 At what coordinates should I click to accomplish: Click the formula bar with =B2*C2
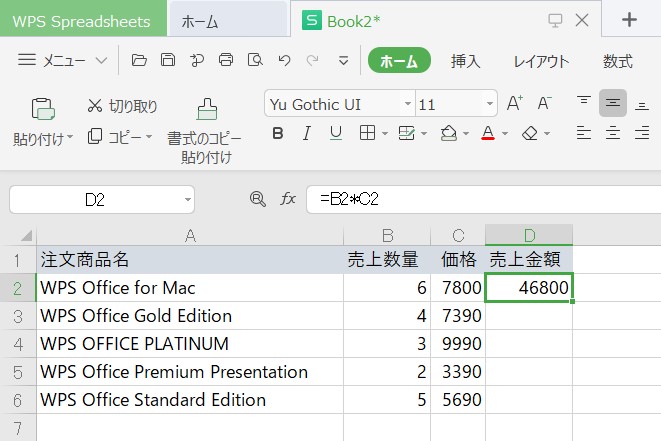click(483, 199)
